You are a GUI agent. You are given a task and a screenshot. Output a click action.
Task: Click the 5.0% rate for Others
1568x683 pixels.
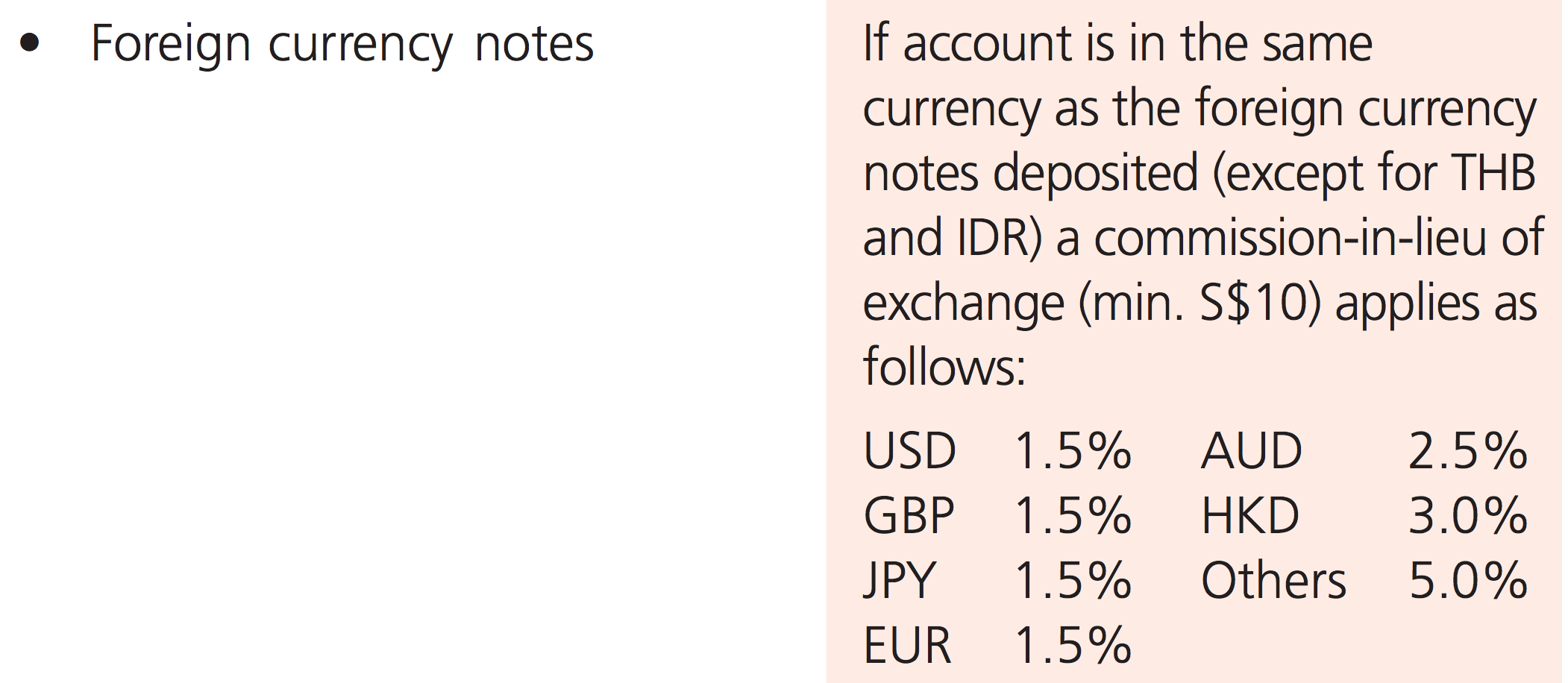[x=1467, y=581]
